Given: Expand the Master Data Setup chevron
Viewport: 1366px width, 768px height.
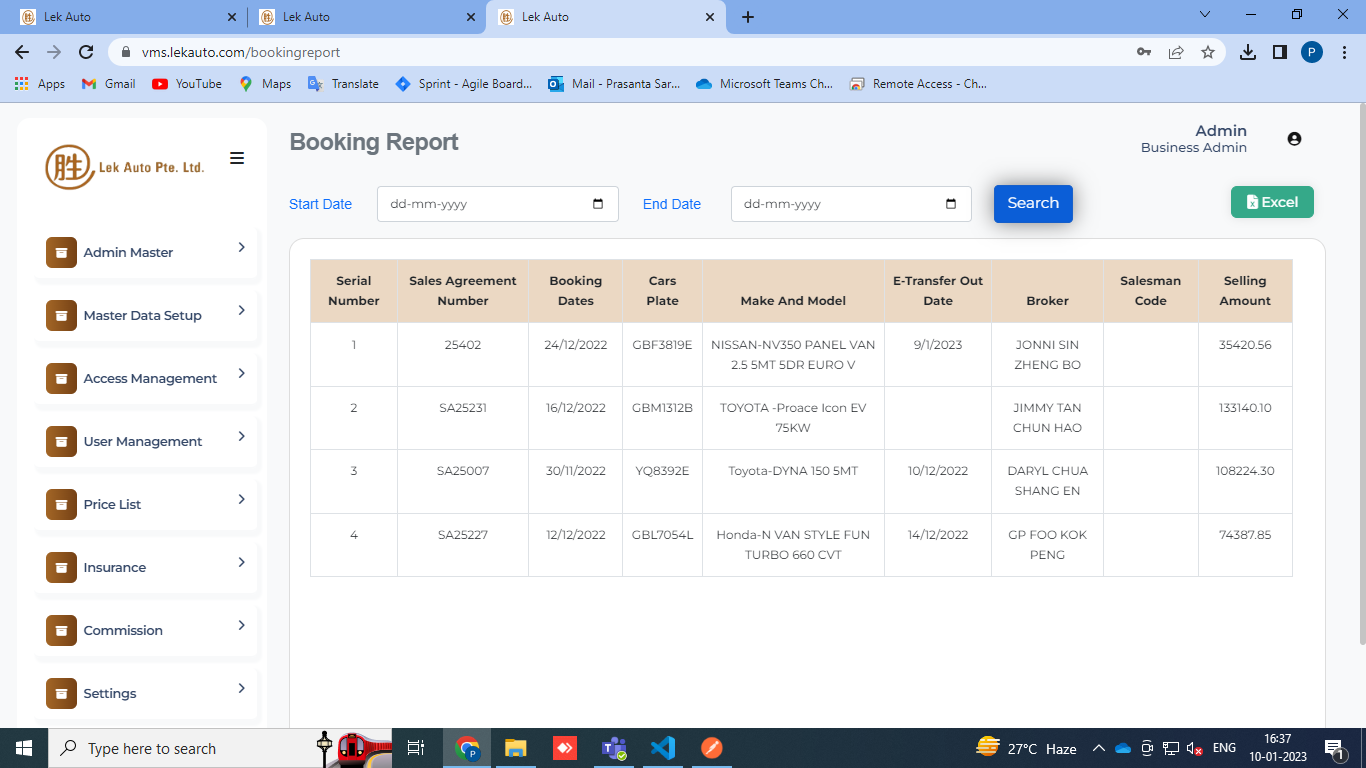Looking at the screenshot, I should point(241,311).
